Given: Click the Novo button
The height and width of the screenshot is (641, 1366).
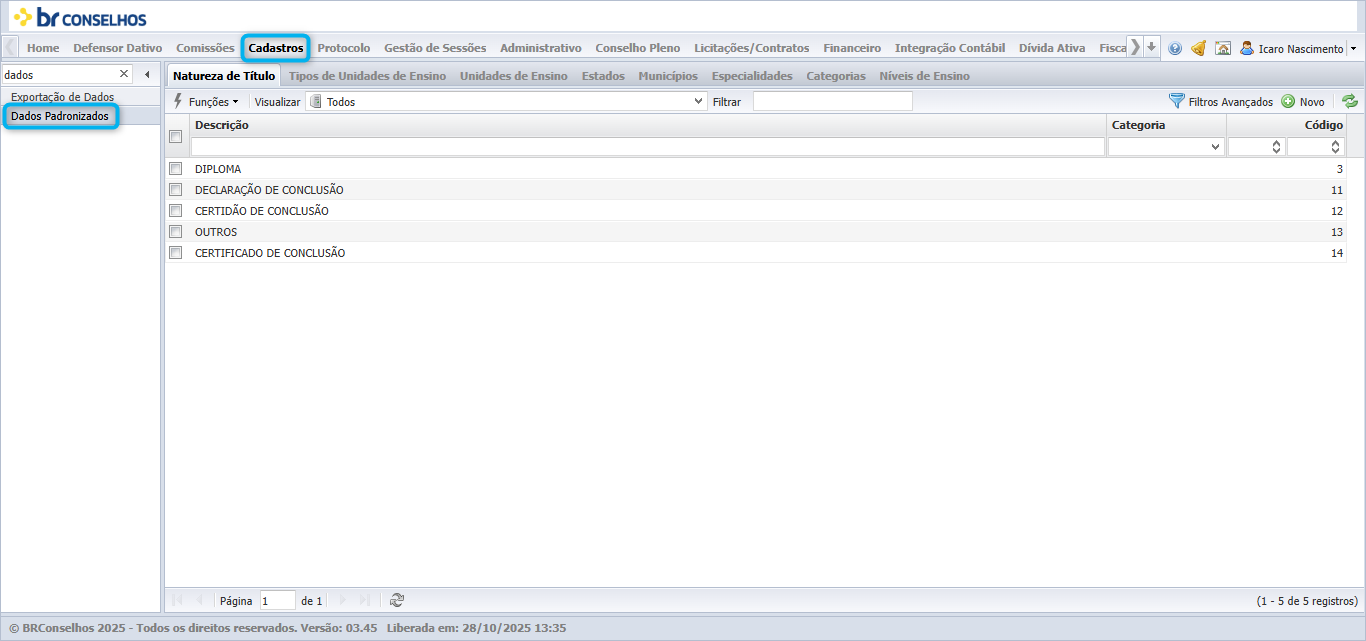Looking at the screenshot, I should (1303, 101).
